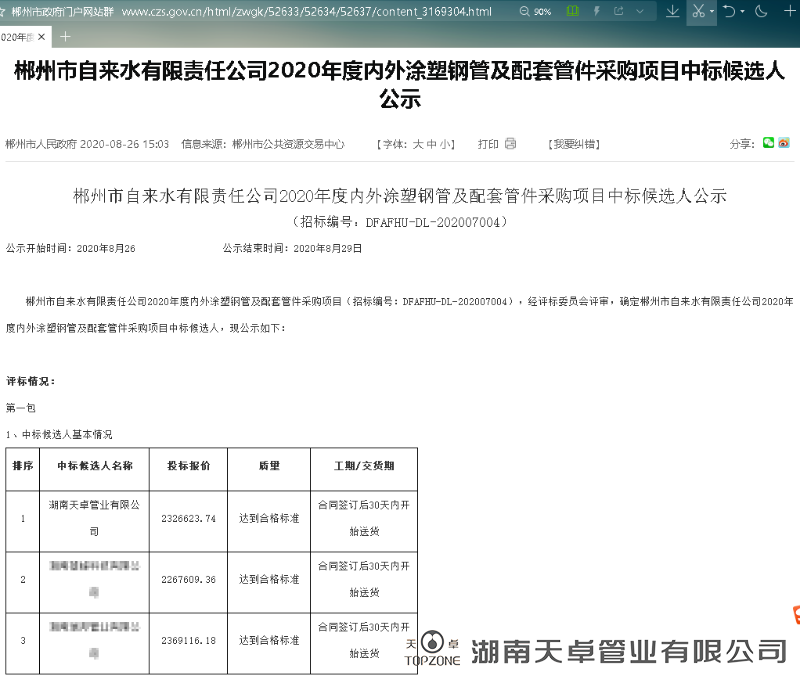This screenshot has height=676, width=800.
Task: Toggle night mode with the moon icon
Action: [762, 12]
